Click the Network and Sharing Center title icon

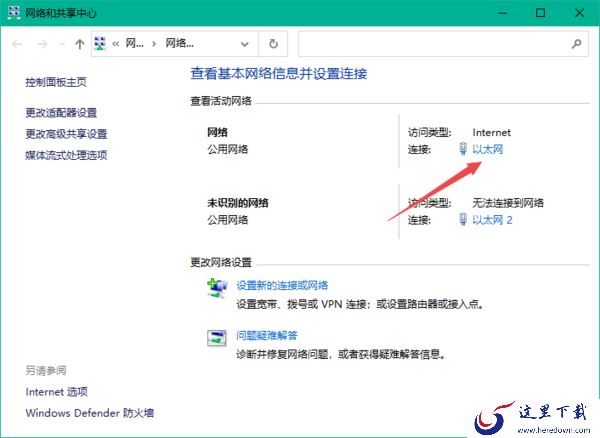tap(14, 13)
